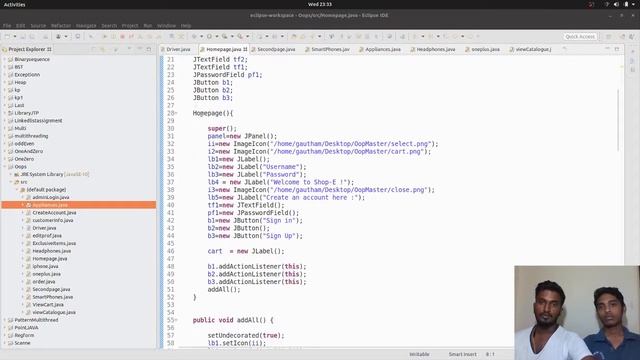
Task: Select Homepage.java in Project Explorer
Action: click(x=50, y=259)
